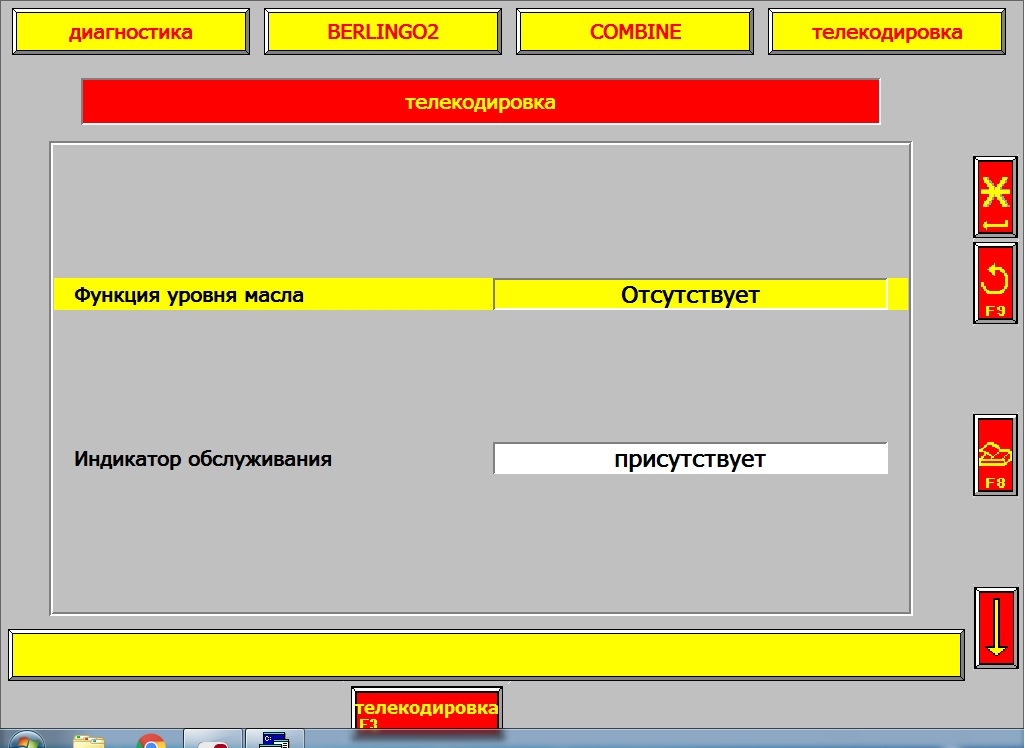Click the red телекодировка title banner
The image size is (1025, 748).
tap(480, 101)
